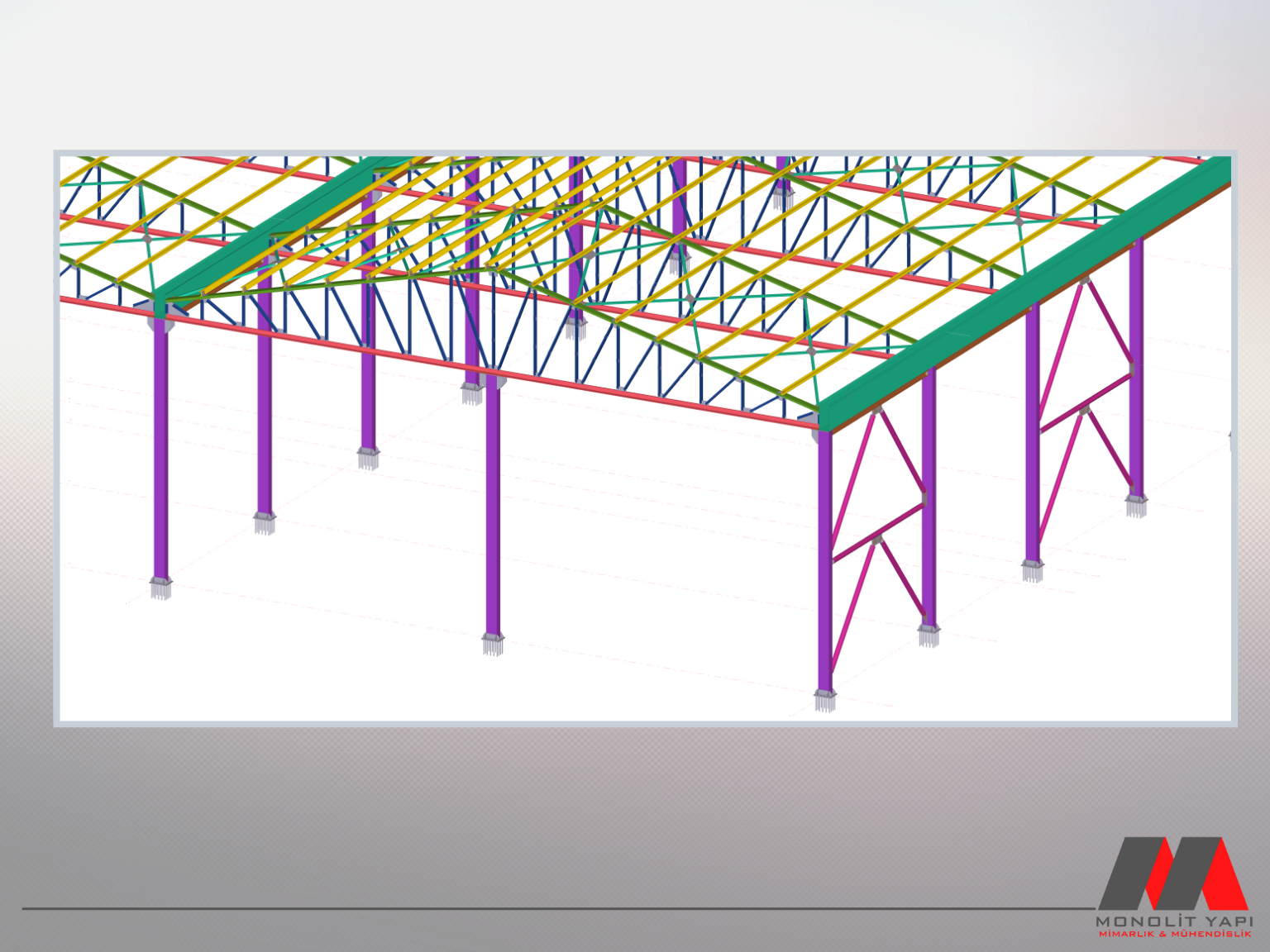The width and height of the screenshot is (1270, 952).
Task: Click the base plate of the leftmost front column
Action: coord(160,588)
